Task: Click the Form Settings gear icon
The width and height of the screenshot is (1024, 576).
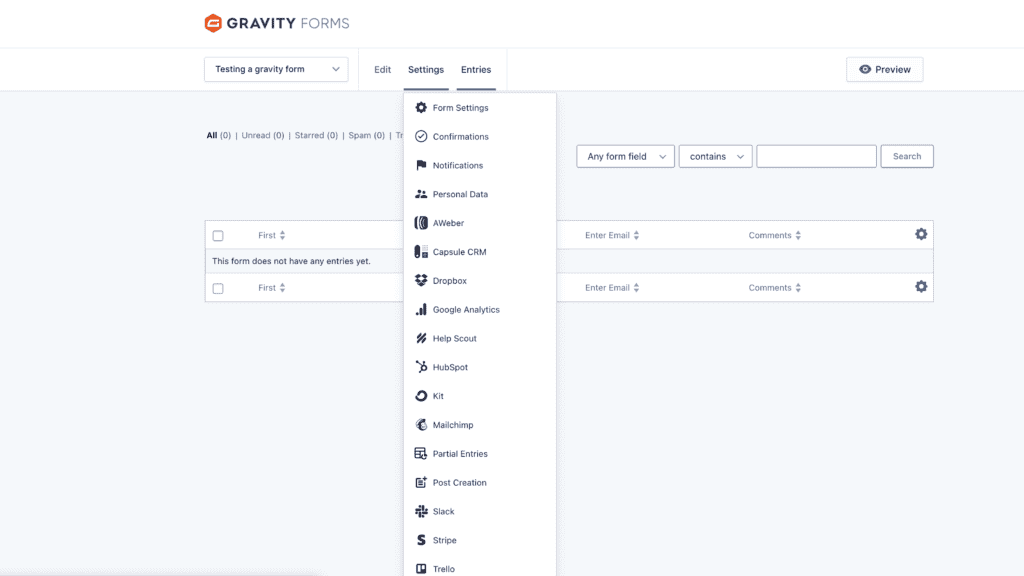Action: click(421, 108)
